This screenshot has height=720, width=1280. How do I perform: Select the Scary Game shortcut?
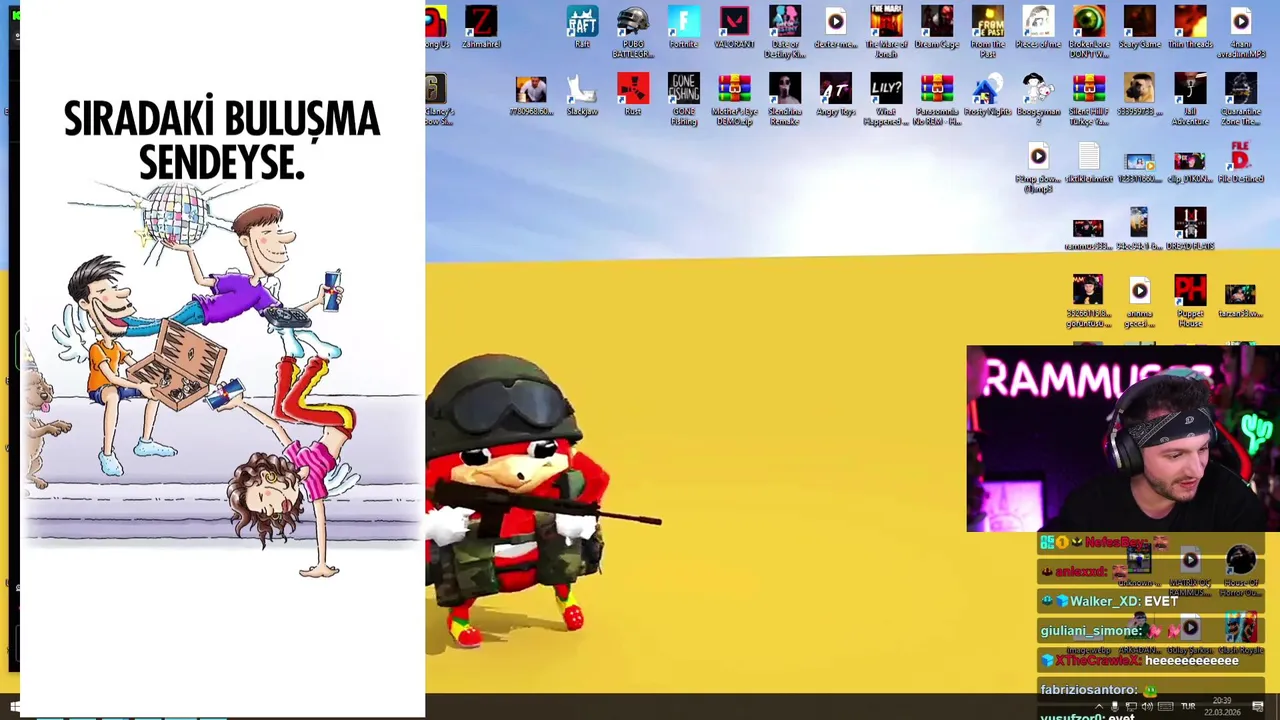[x=1139, y=28]
